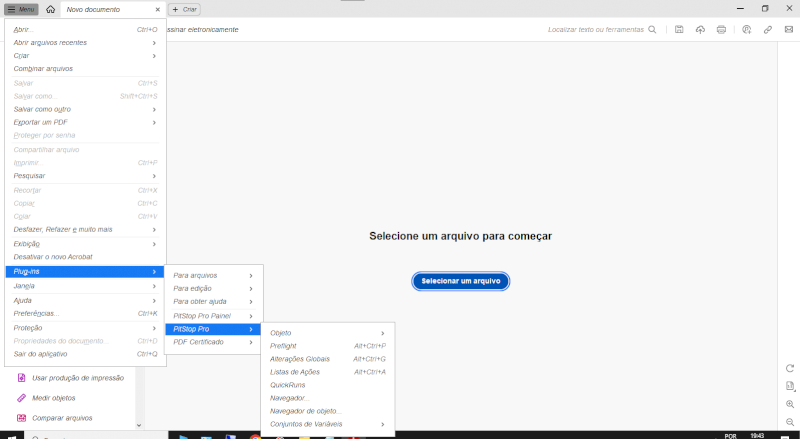Open Usar produção de impressão tool
This screenshot has width=800, height=439.
point(70,378)
